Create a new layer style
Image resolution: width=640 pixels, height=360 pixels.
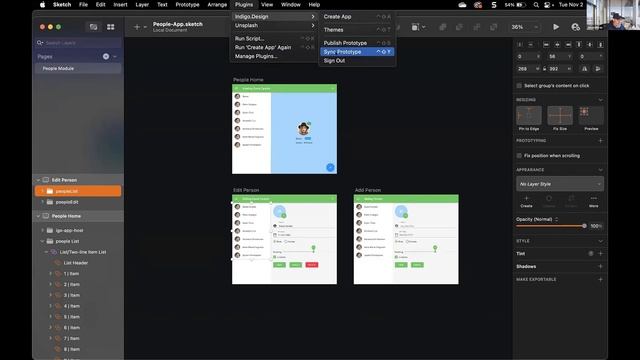(526, 201)
